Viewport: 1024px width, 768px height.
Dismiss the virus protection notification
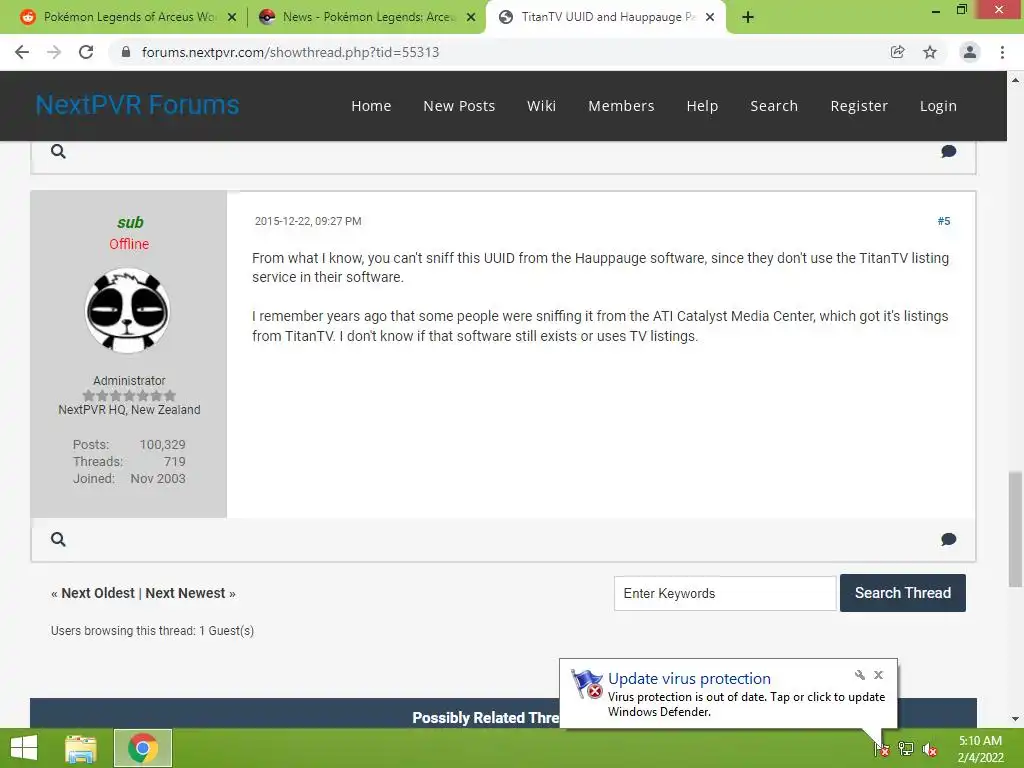878,675
